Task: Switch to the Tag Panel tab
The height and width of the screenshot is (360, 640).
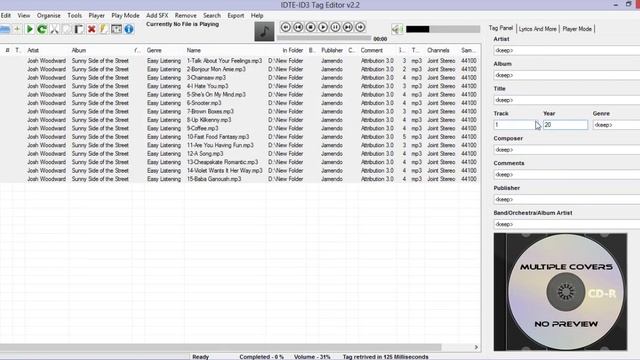Action: 501,28
